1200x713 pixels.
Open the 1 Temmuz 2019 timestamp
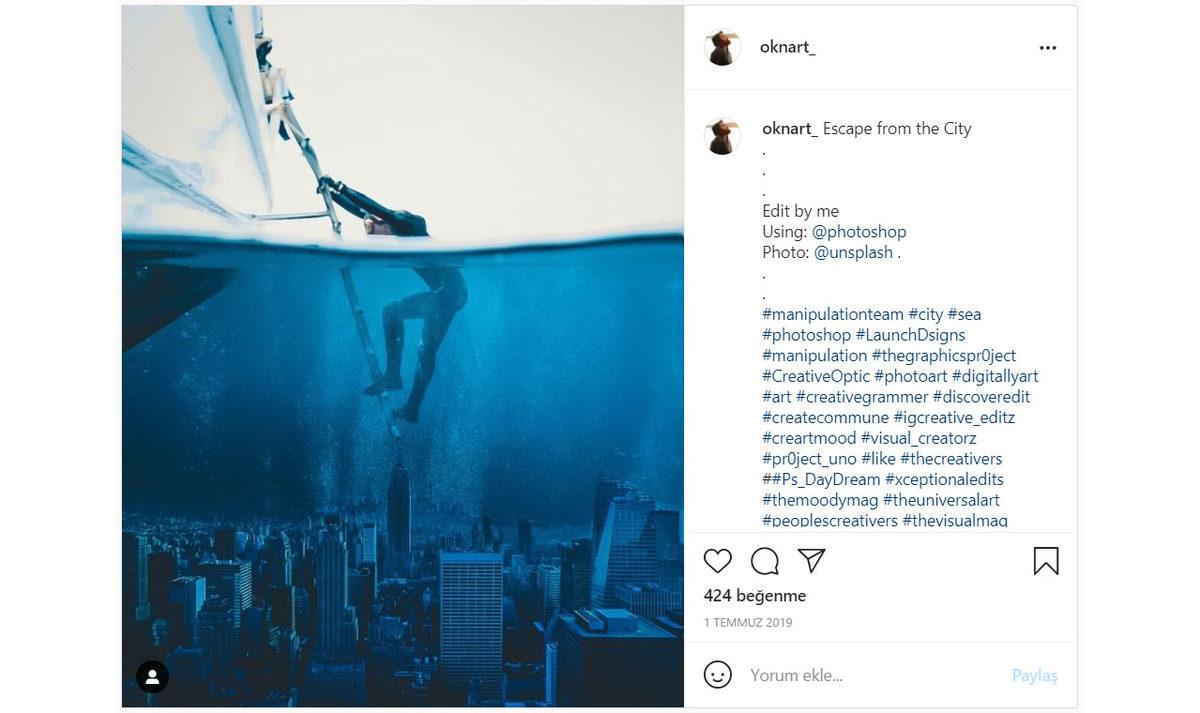(x=748, y=623)
